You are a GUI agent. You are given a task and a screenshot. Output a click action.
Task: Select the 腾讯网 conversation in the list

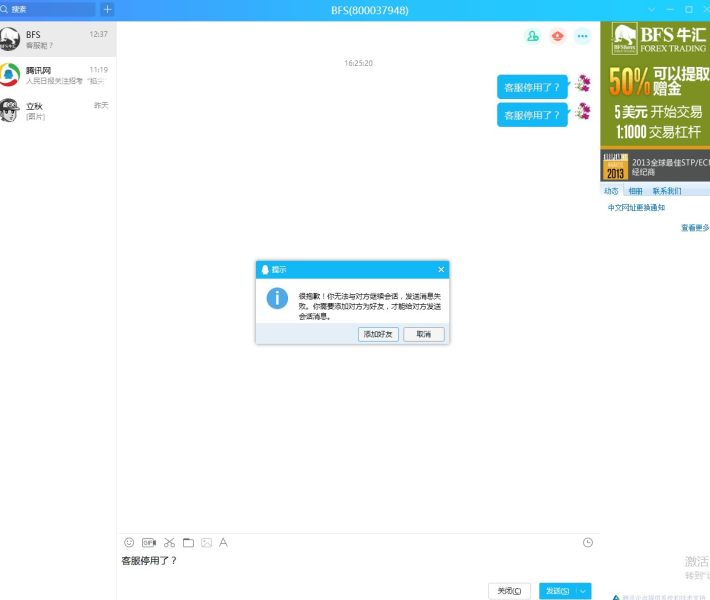point(58,75)
